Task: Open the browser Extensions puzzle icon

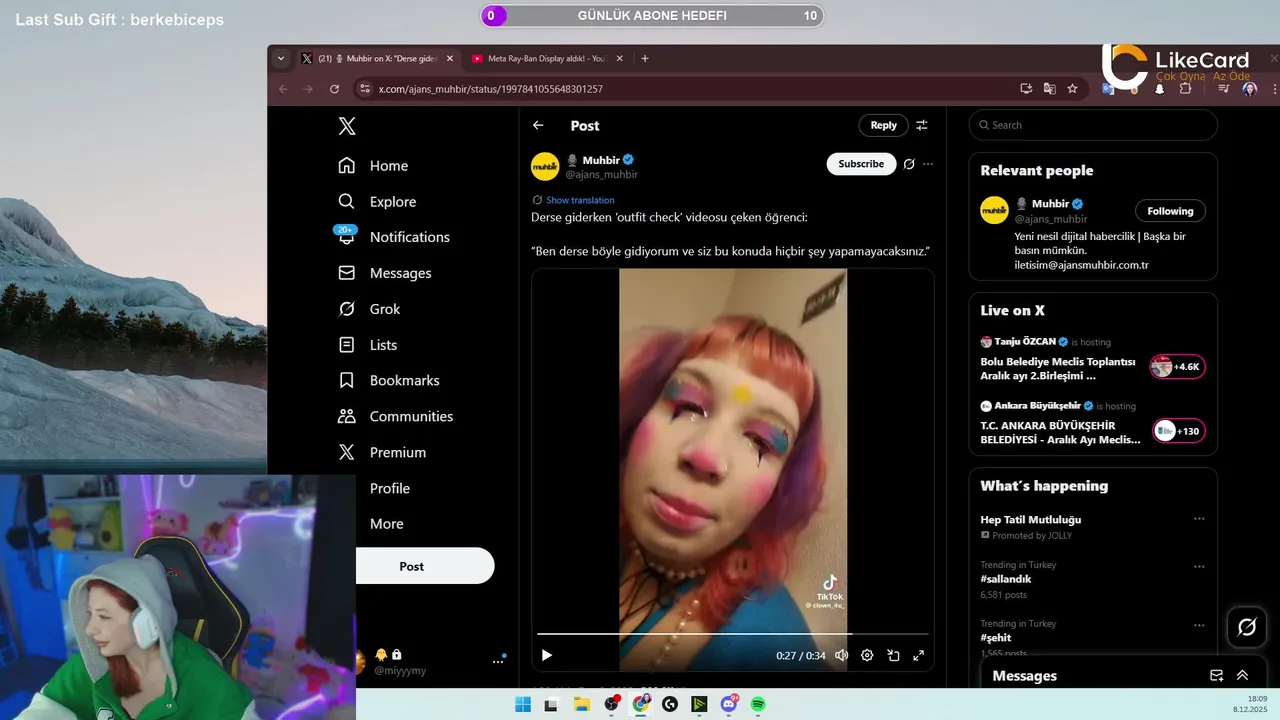Action: tap(1185, 89)
